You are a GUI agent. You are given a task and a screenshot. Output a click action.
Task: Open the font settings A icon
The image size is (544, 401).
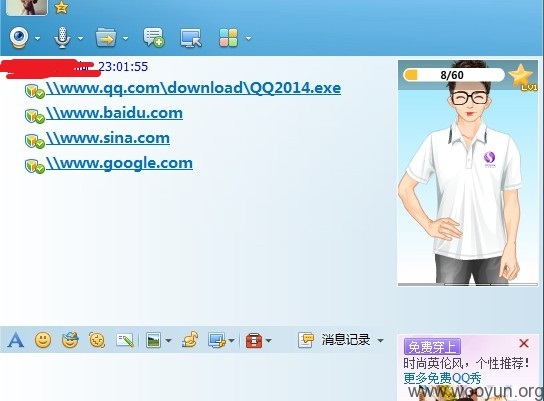(16, 340)
